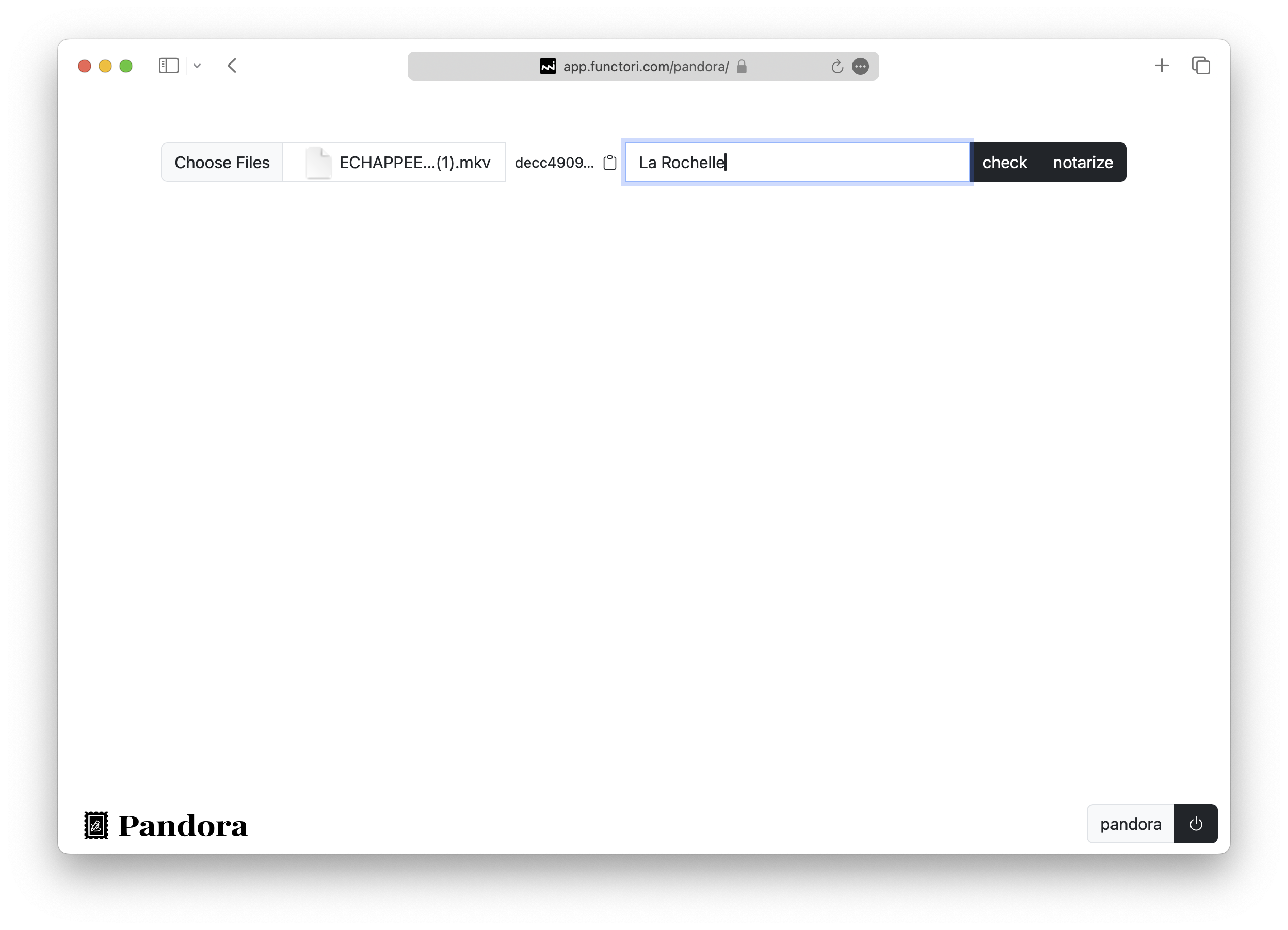Click the check button

(x=1004, y=162)
